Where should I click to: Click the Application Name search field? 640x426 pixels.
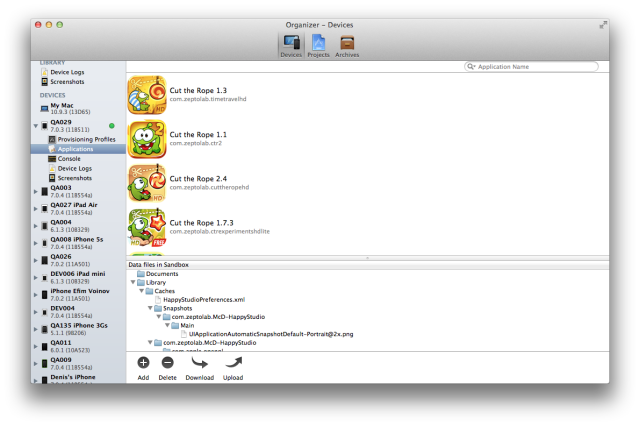[x=531, y=67]
